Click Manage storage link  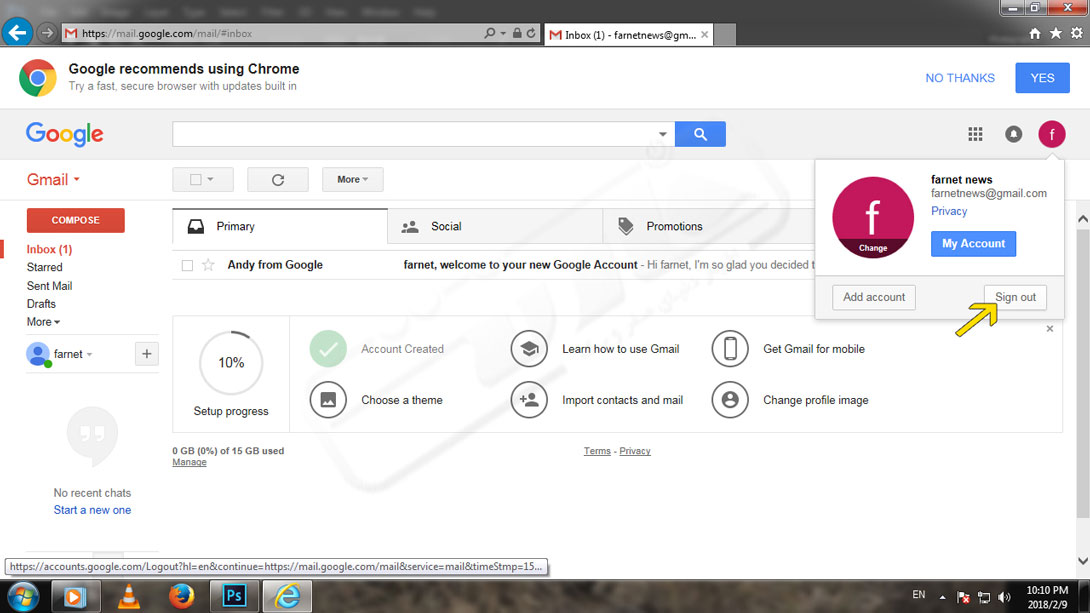click(x=189, y=462)
